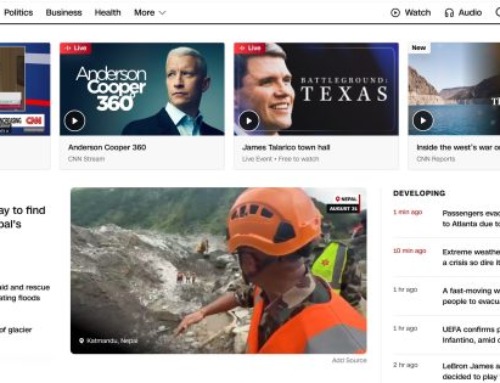The height and width of the screenshot is (383, 500).
Task: Click the Developing section heading
Action: pos(419,193)
